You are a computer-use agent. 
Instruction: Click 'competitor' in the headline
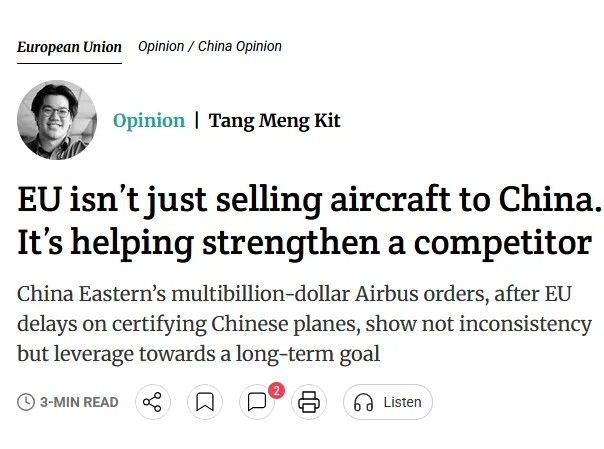[x=503, y=243]
